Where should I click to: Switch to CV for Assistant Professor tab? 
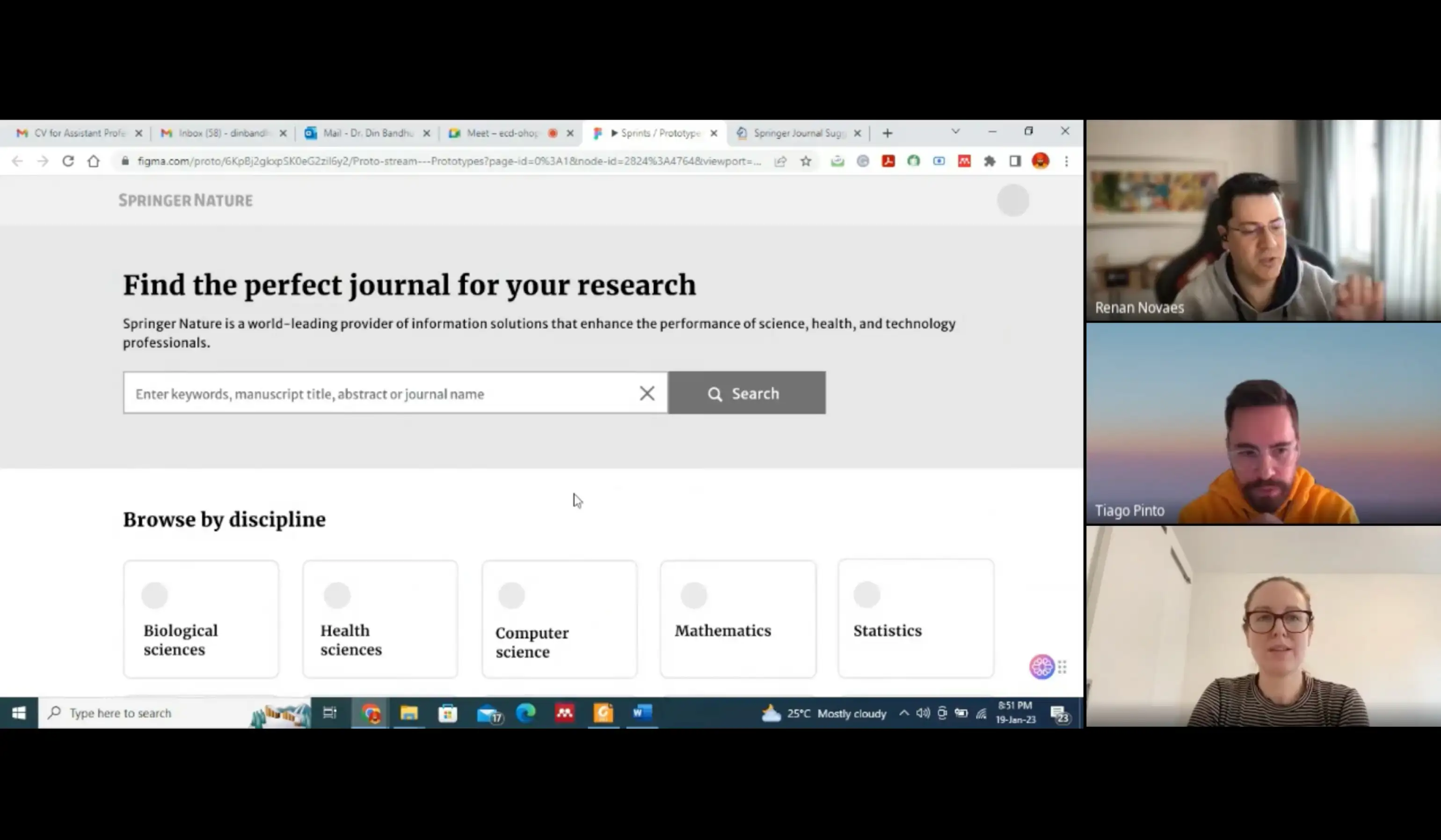(x=80, y=133)
